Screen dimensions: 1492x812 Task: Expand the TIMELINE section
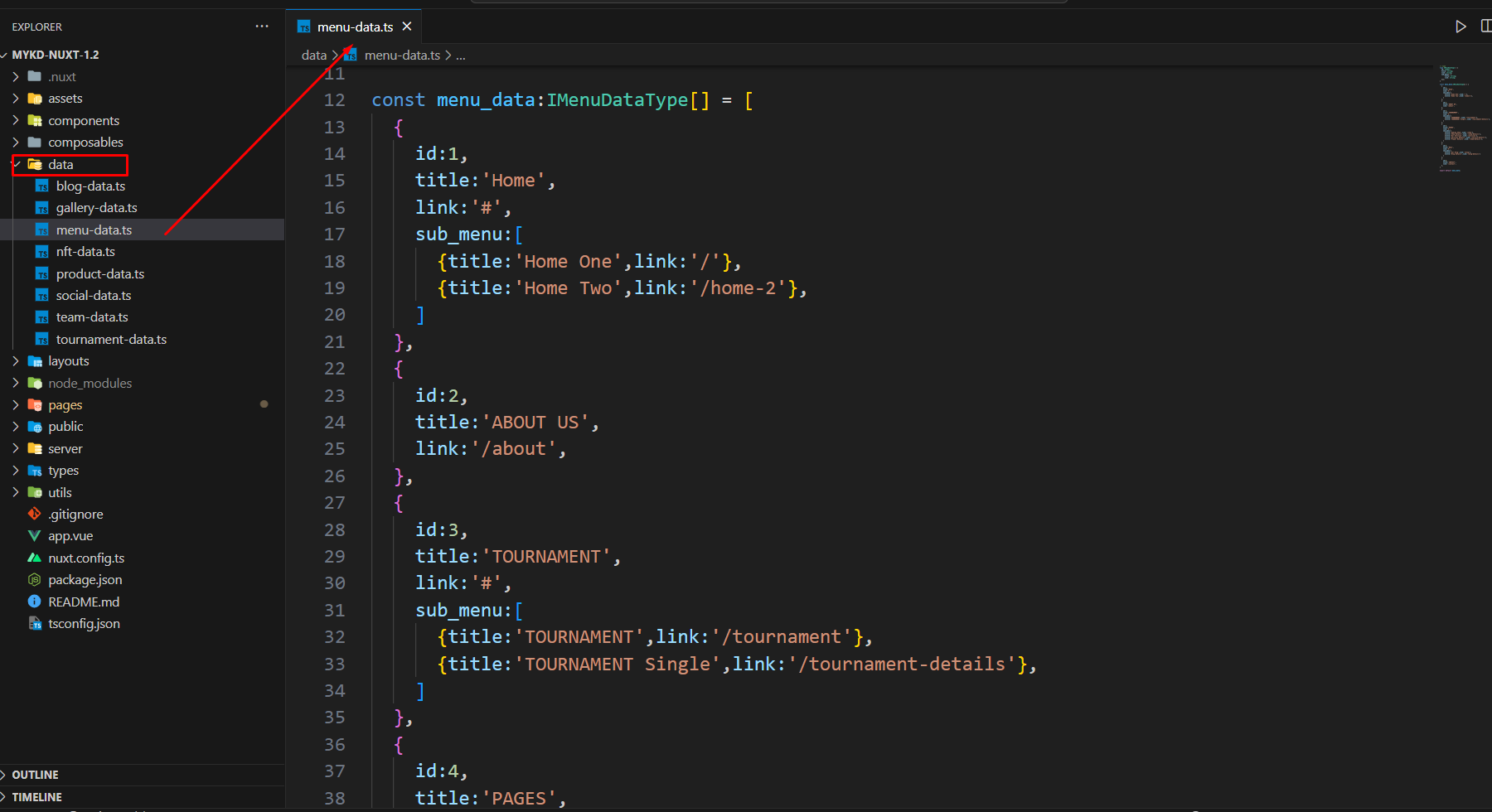(36, 797)
